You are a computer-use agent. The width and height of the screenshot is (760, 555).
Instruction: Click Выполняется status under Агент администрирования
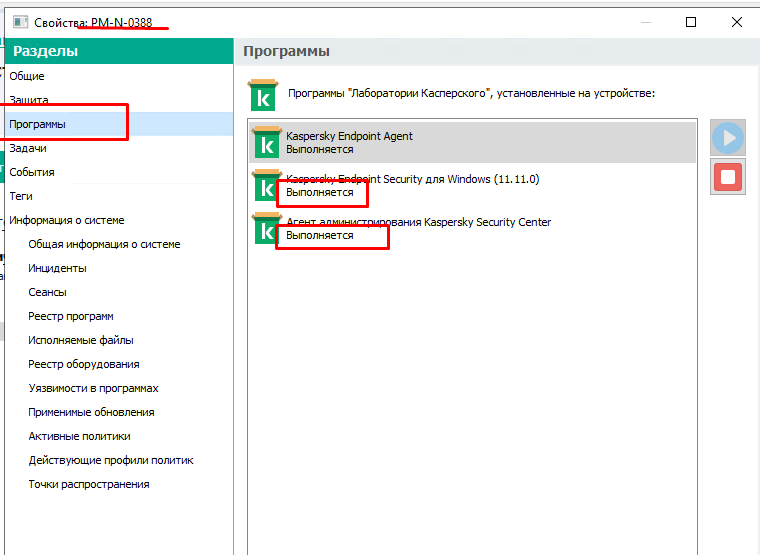(320, 236)
